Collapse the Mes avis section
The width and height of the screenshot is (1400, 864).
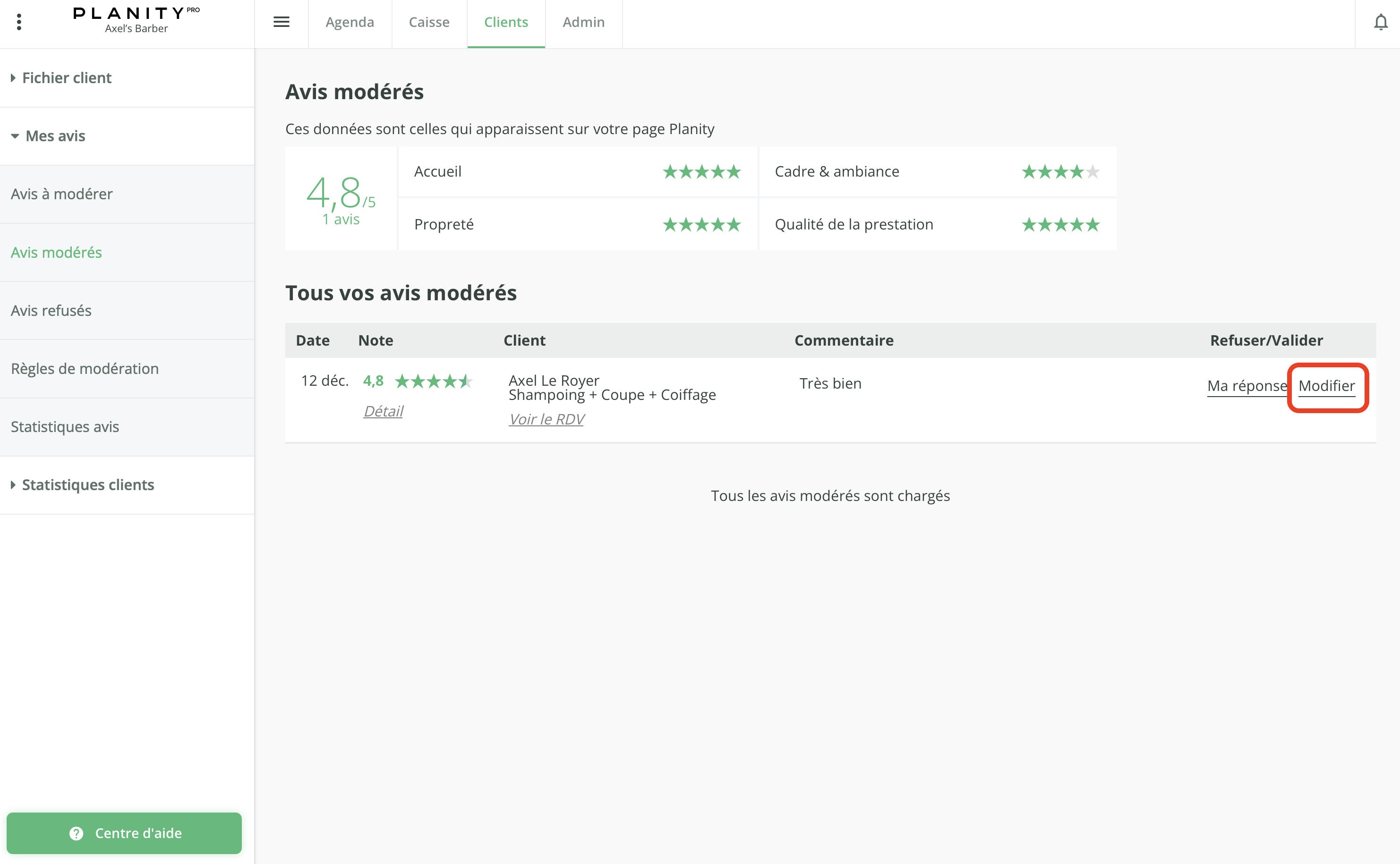click(x=55, y=136)
